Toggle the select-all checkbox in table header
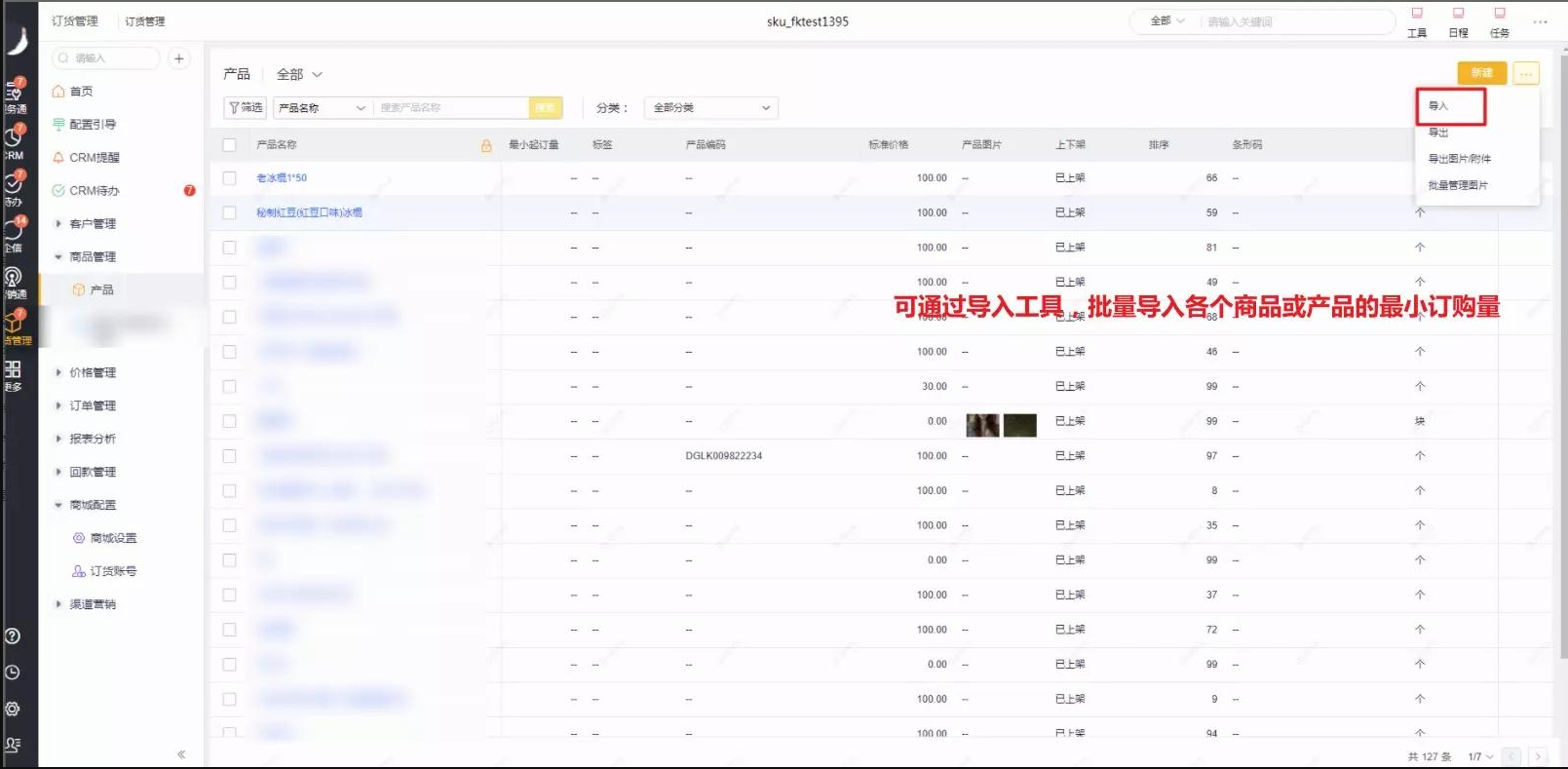 coord(229,145)
